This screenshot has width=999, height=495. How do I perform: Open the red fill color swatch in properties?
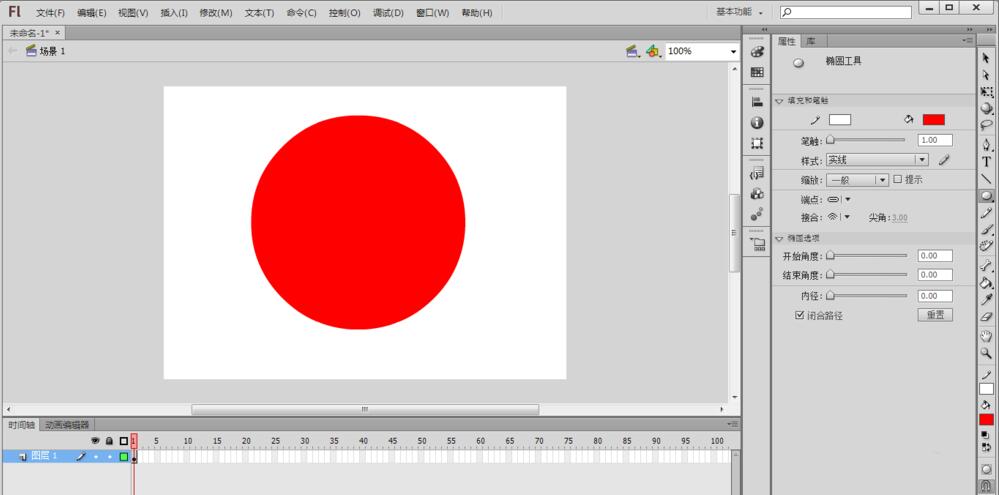(933, 120)
